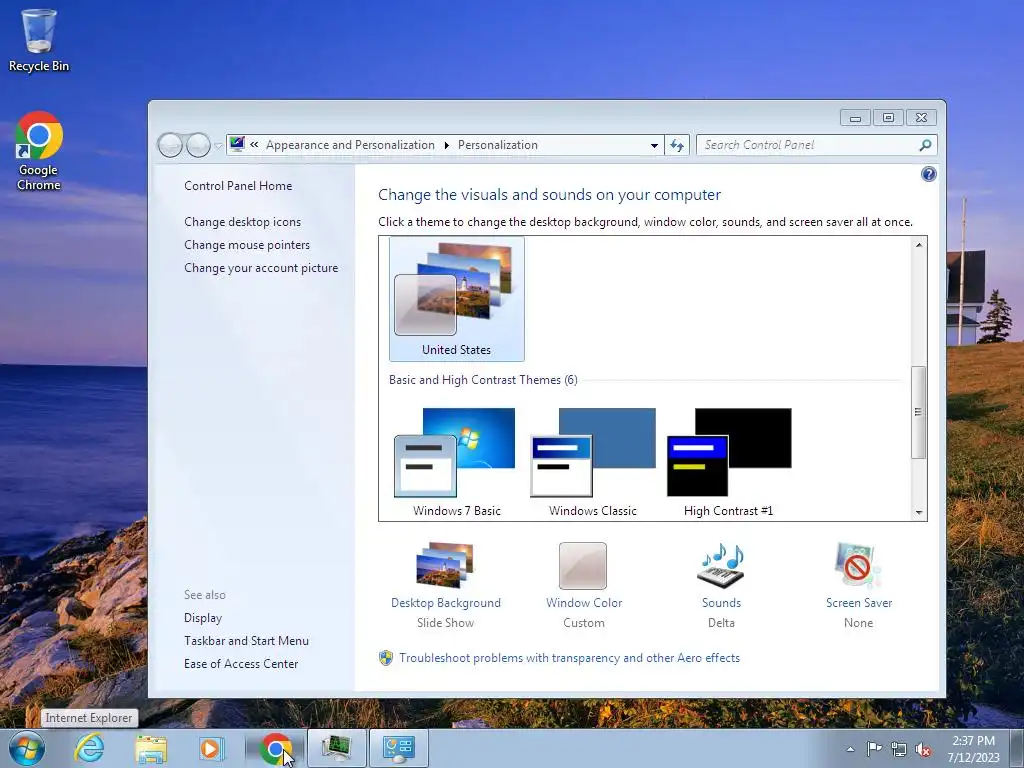
Task: Go to Appearance and Personalization breadcrumb
Action: click(350, 145)
